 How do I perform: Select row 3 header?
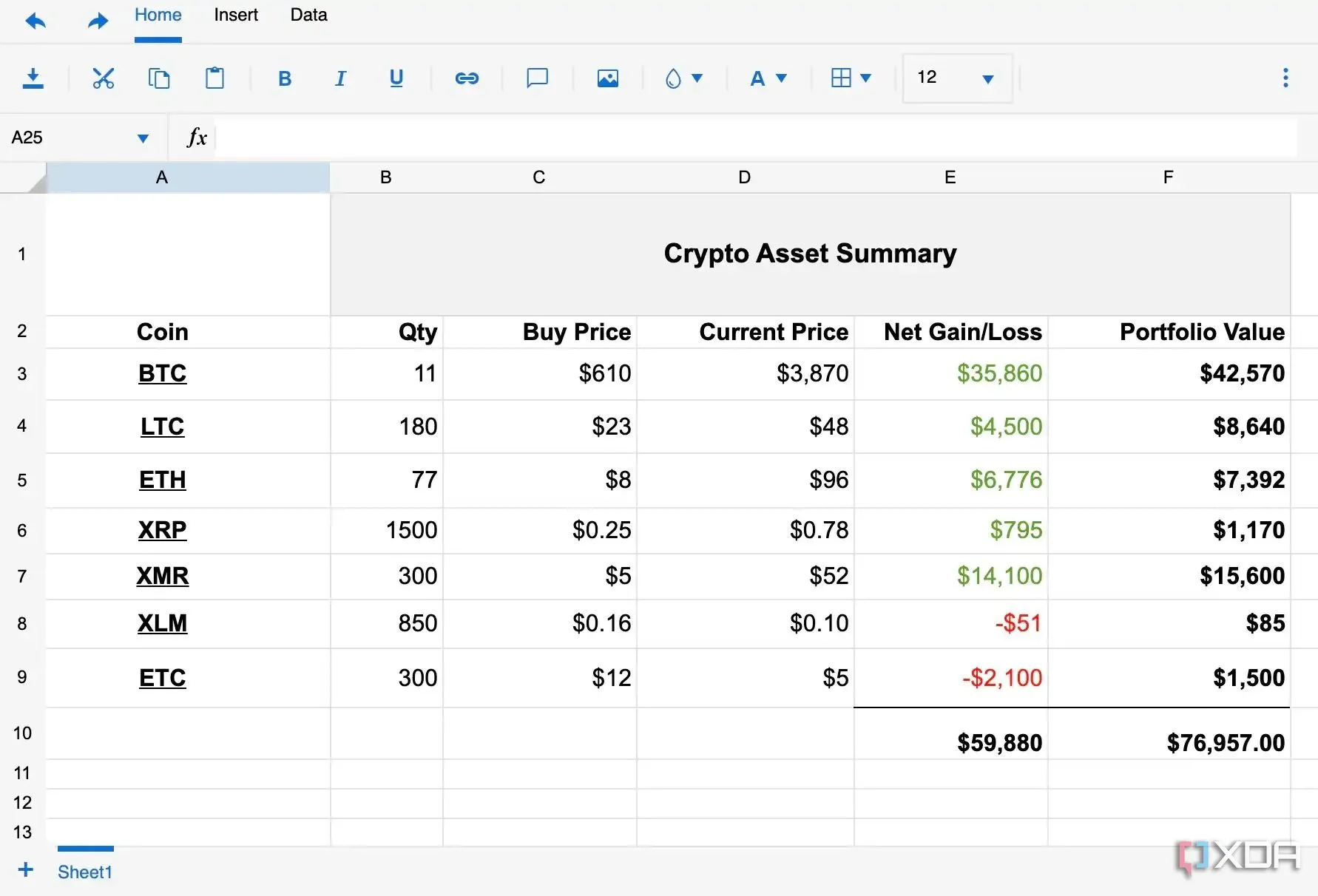click(x=22, y=374)
